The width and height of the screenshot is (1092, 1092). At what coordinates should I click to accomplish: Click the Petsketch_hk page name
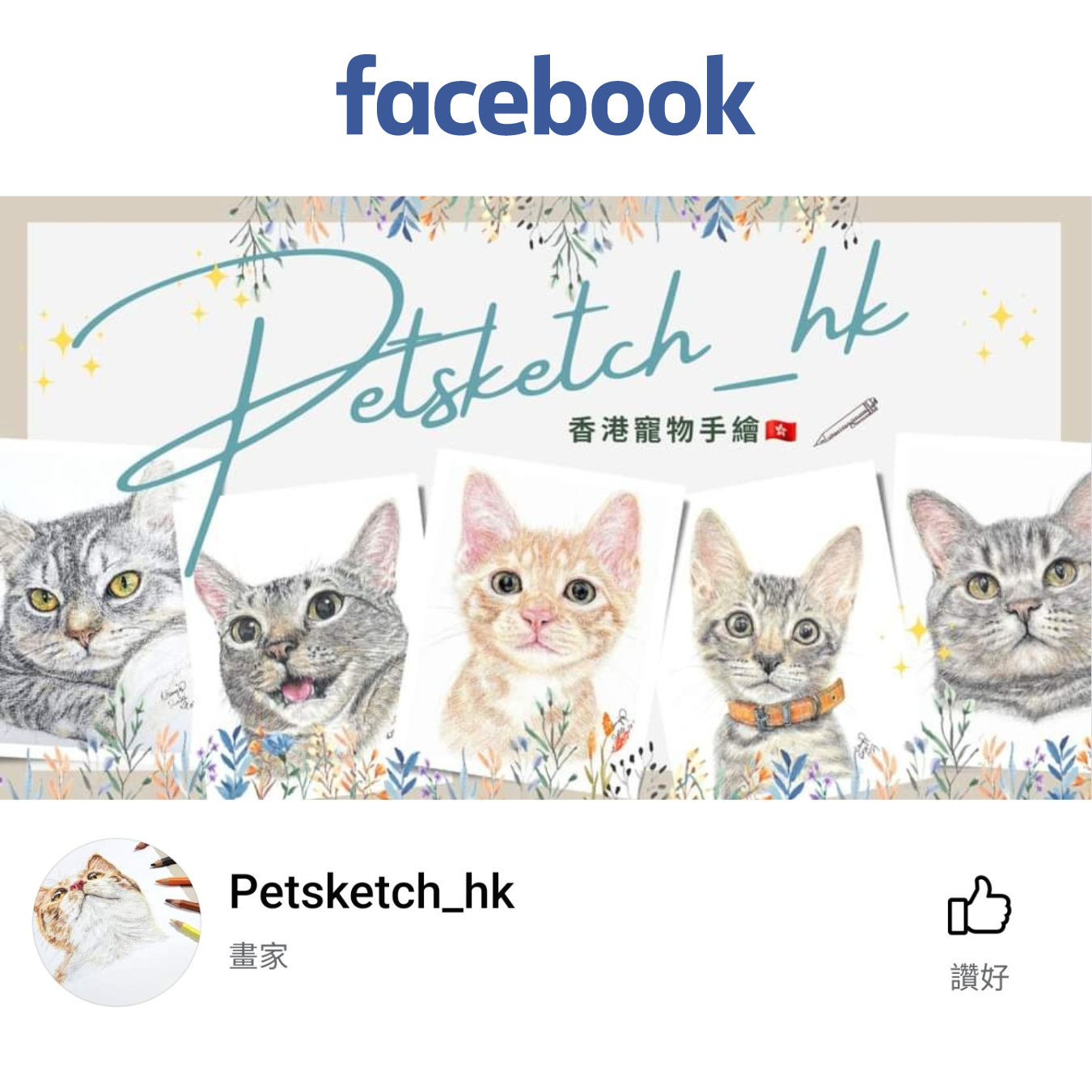point(371,892)
